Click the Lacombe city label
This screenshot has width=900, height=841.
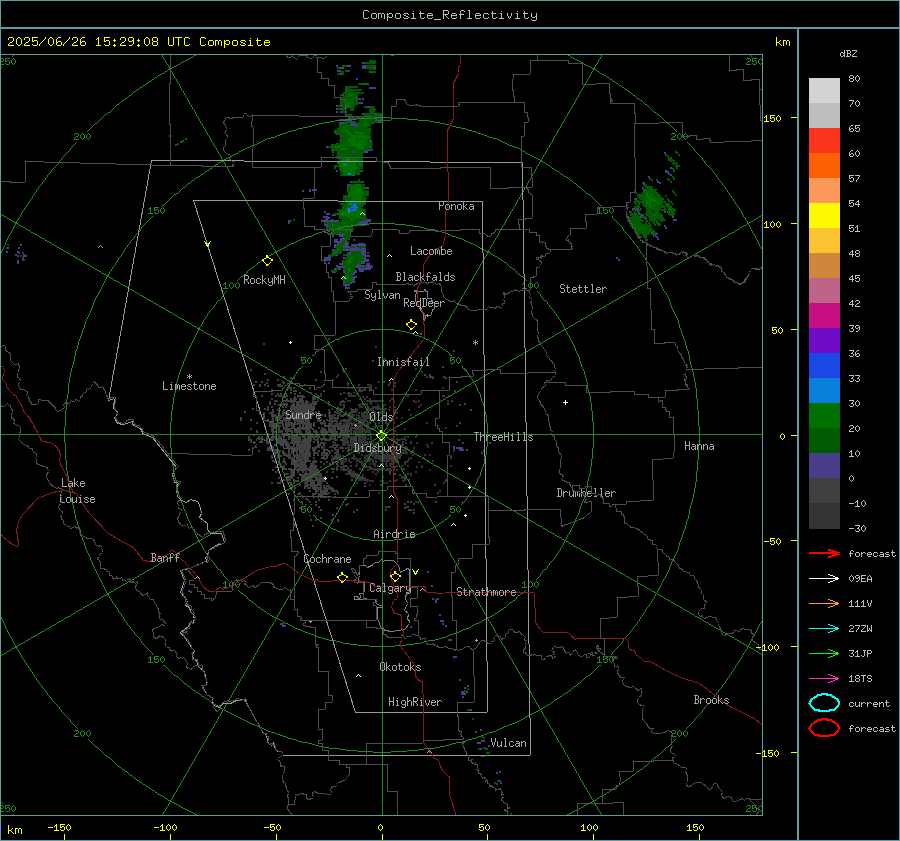[x=431, y=251]
